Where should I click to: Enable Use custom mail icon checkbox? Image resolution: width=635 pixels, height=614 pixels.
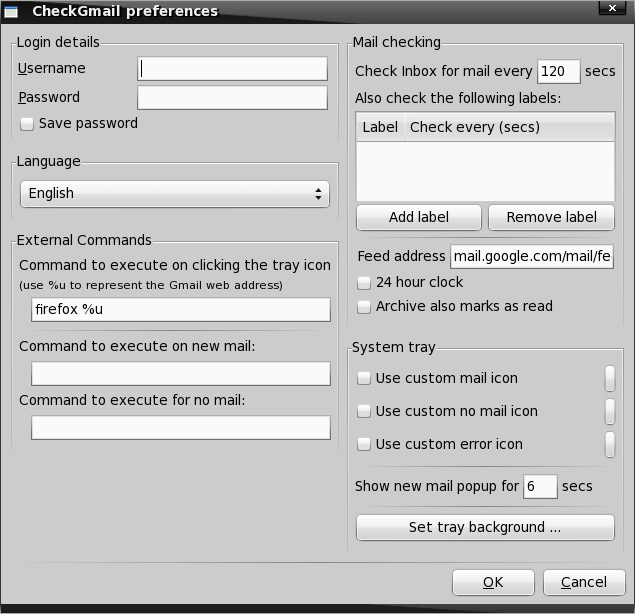click(x=365, y=379)
